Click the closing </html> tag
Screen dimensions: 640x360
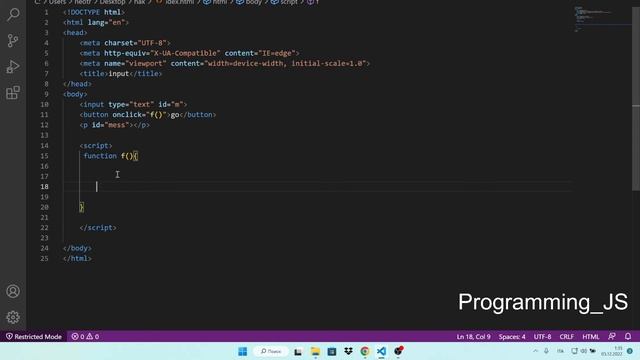[78, 258]
